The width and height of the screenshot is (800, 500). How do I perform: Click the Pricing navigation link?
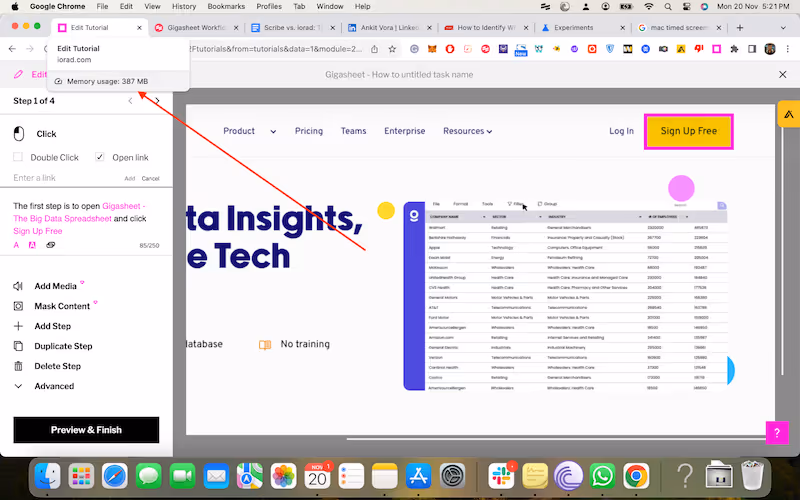coord(309,131)
